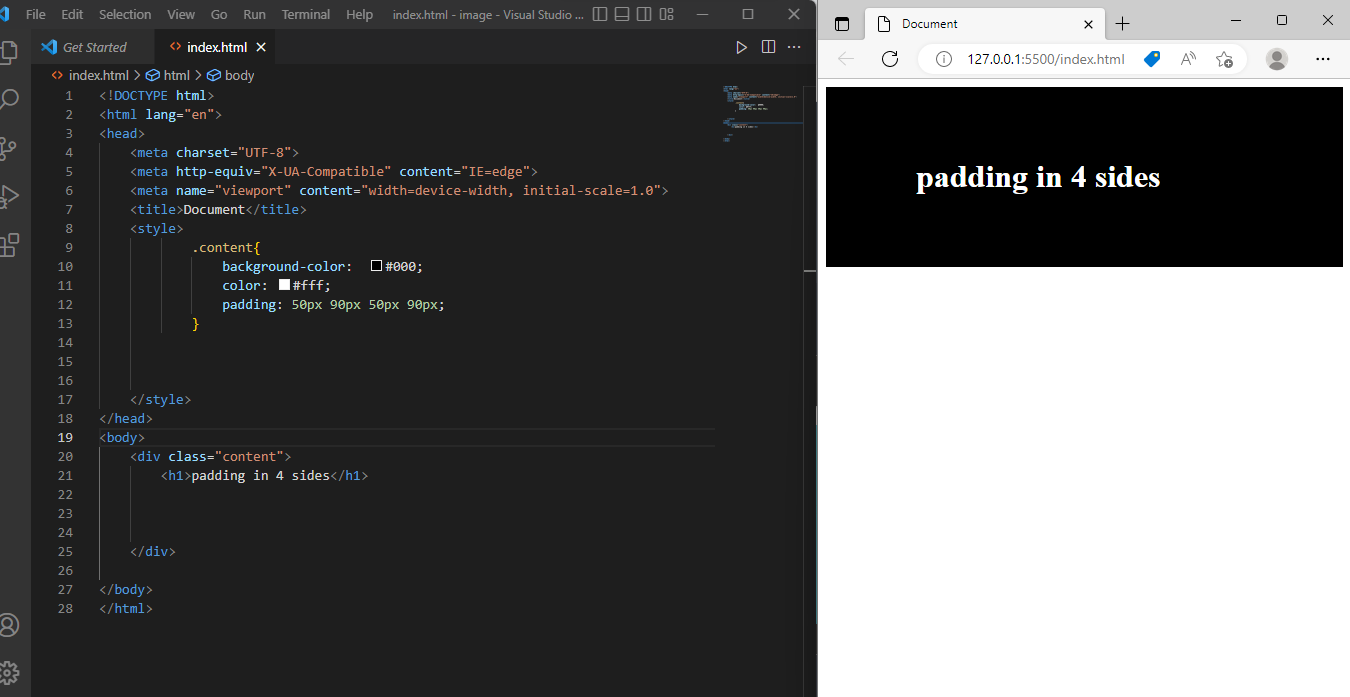Click the 127.0.0.1:5500 address bar
Screen dimensions: 1350x697
coord(1046,59)
